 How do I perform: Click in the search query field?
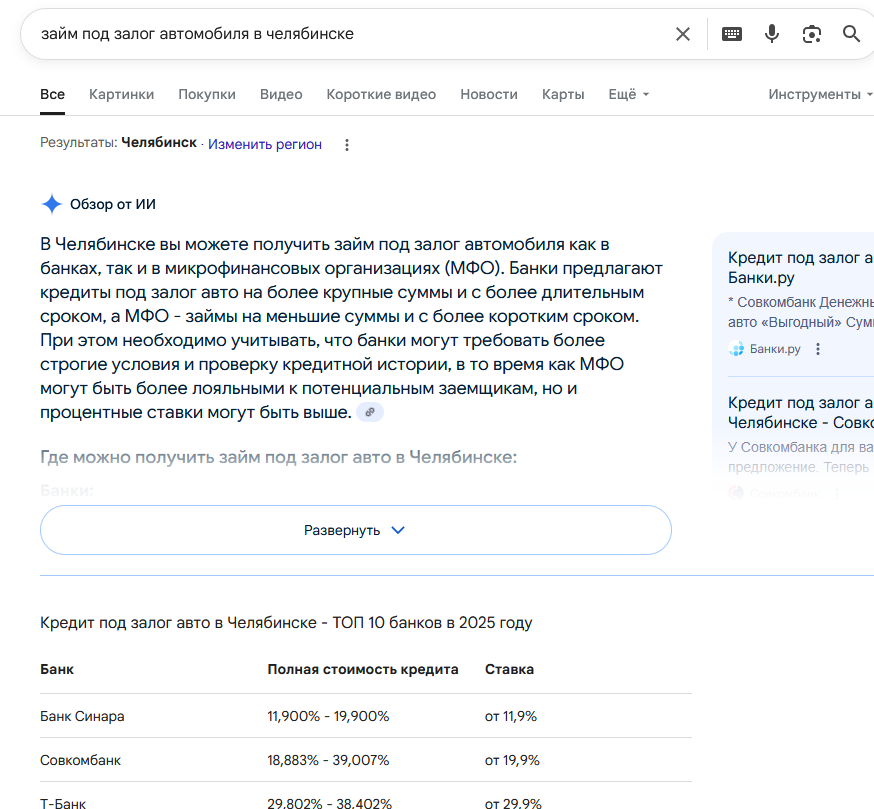[351, 34]
